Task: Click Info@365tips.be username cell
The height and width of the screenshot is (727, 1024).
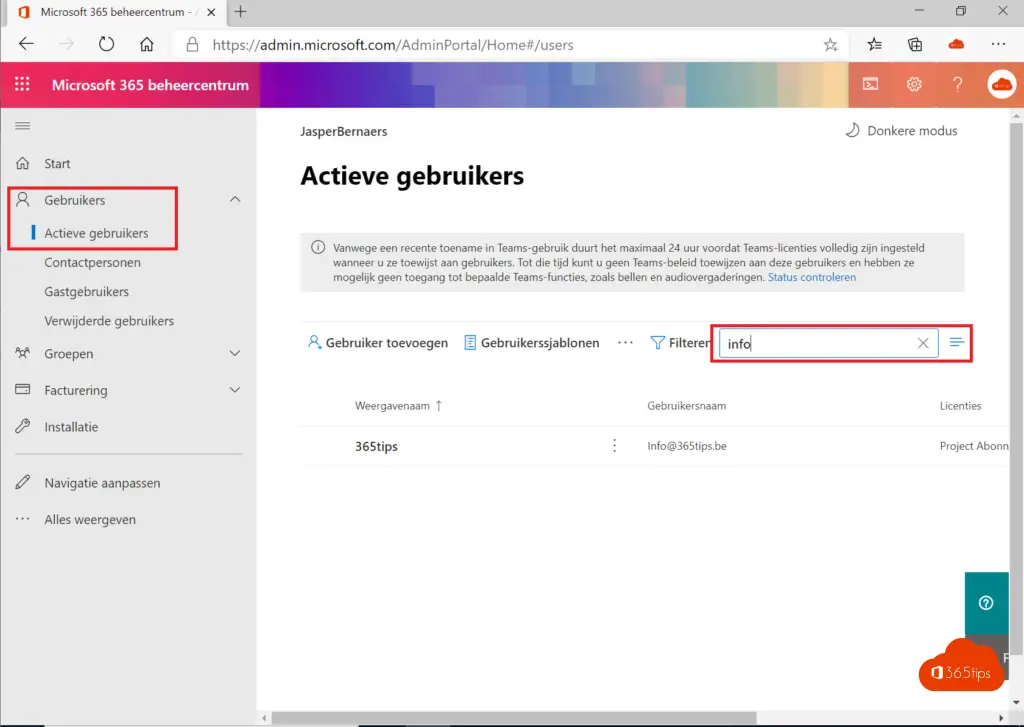Action: coord(686,446)
